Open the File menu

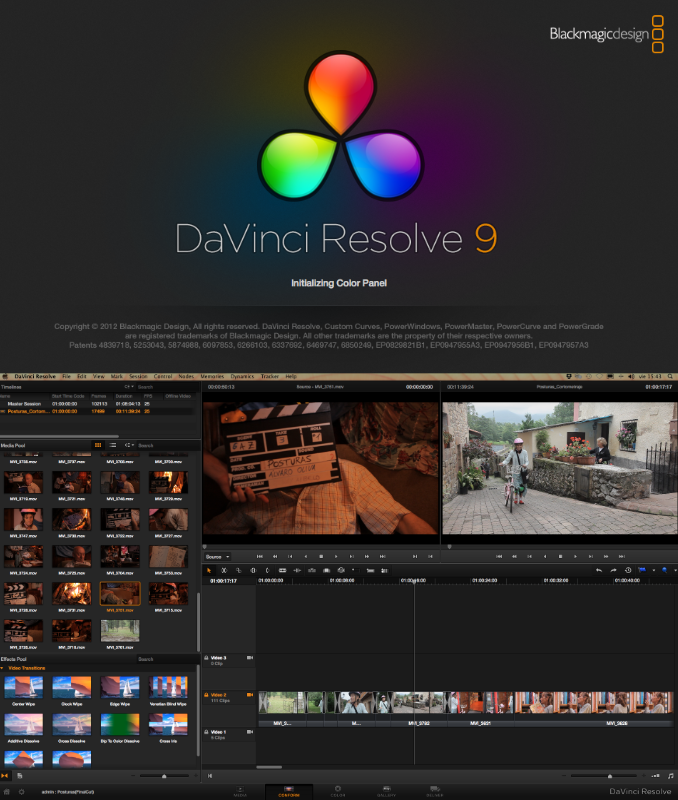(x=66, y=377)
